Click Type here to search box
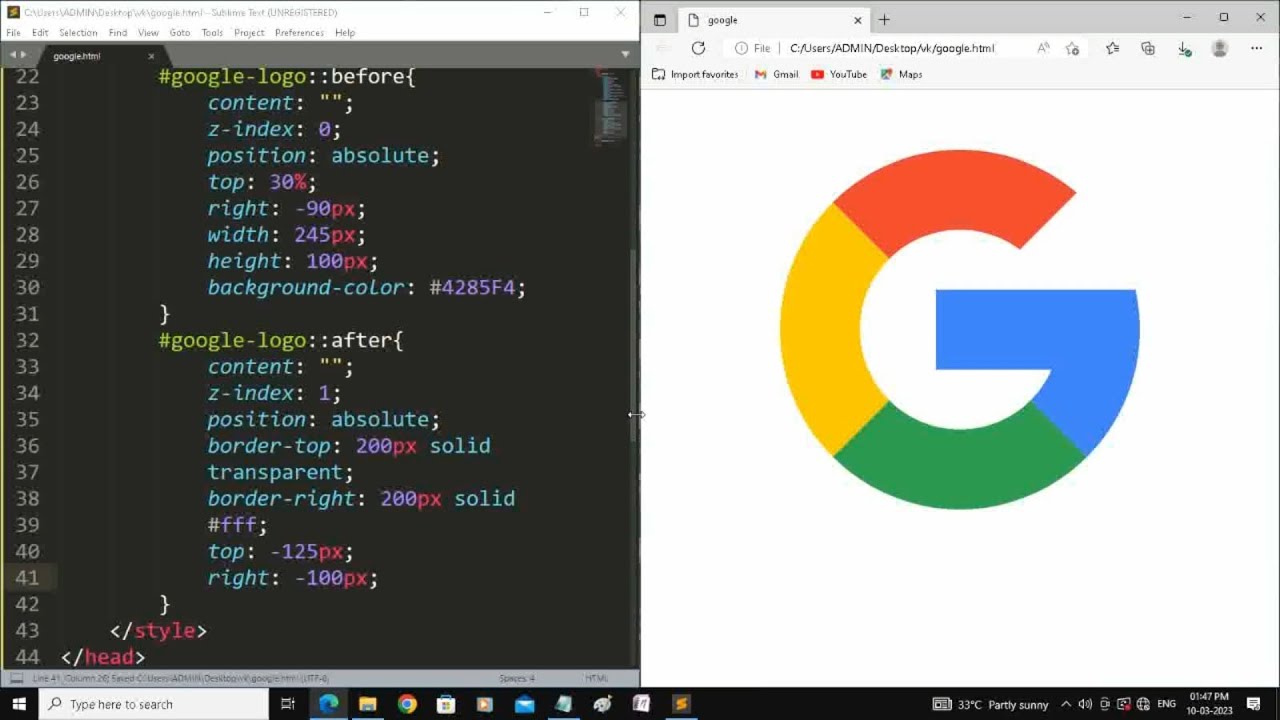 (154, 704)
